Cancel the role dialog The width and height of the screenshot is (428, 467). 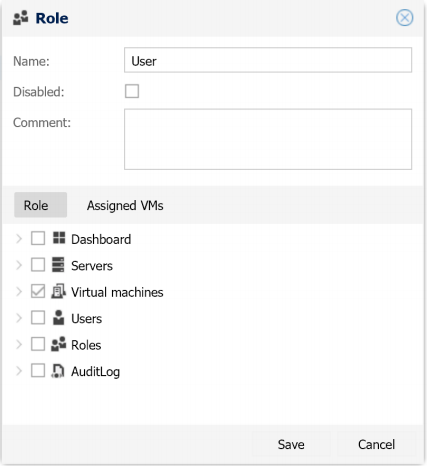pos(376,444)
